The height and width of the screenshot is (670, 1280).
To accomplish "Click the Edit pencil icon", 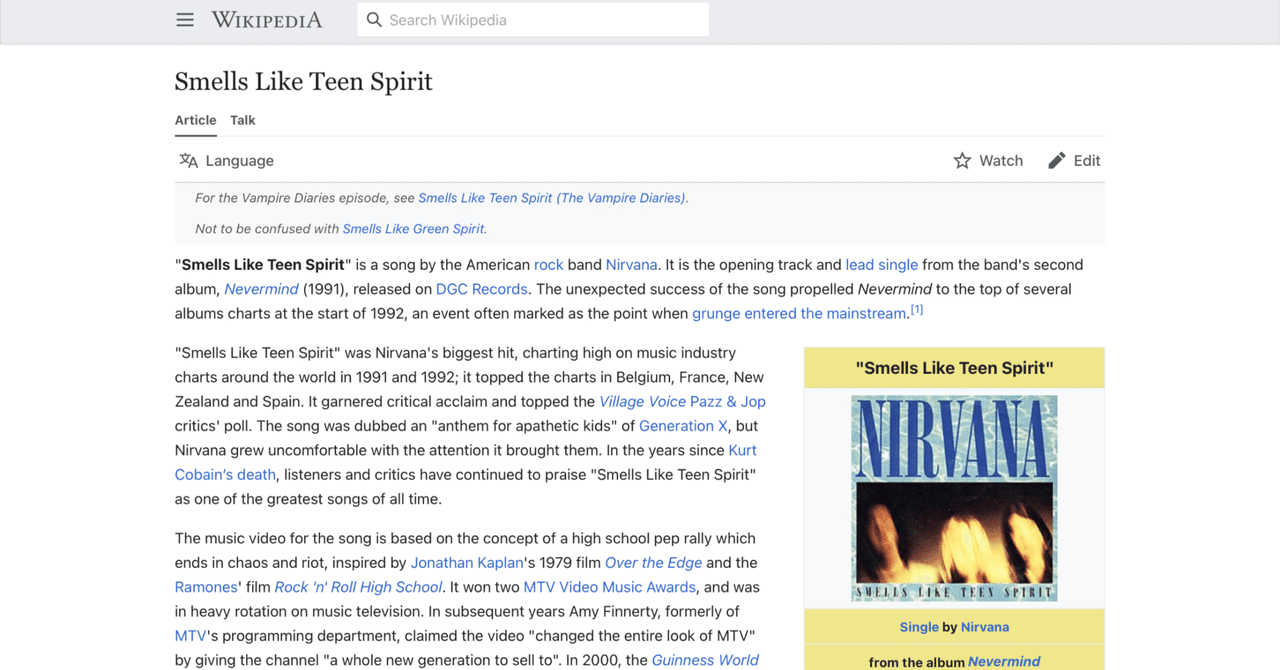I will coord(1056,160).
